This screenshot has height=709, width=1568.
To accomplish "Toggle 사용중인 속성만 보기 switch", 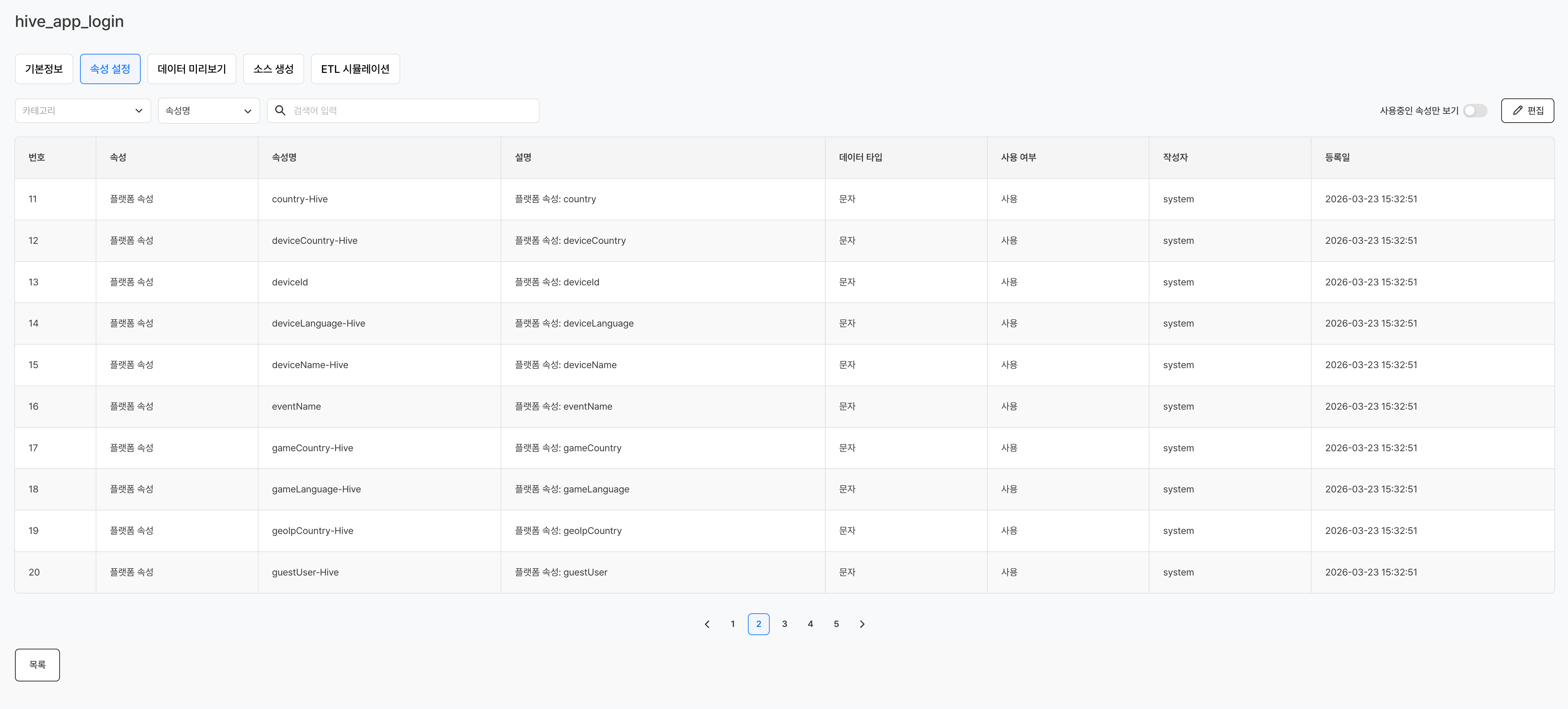I will click(x=1475, y=110).
